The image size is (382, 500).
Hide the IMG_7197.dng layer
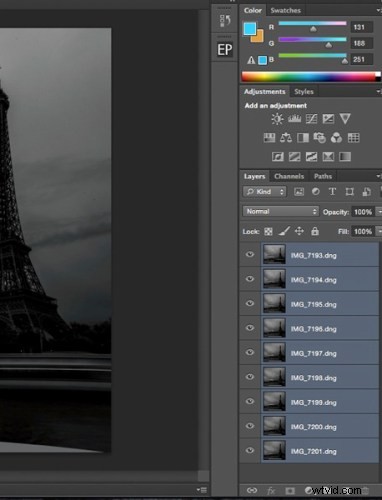pyautogui.click(x=250, y=353)
